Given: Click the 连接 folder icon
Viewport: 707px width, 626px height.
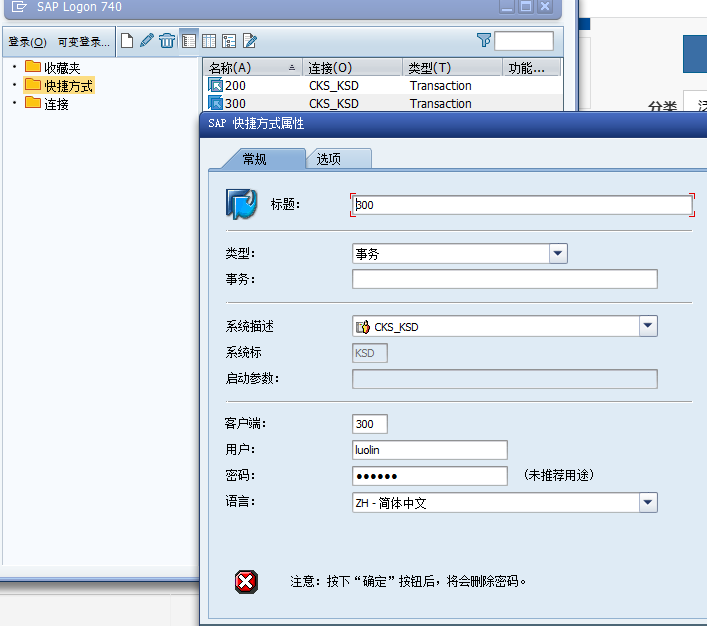Looking at the screenshot, I should pyautogui.click(x=32, y=103).
